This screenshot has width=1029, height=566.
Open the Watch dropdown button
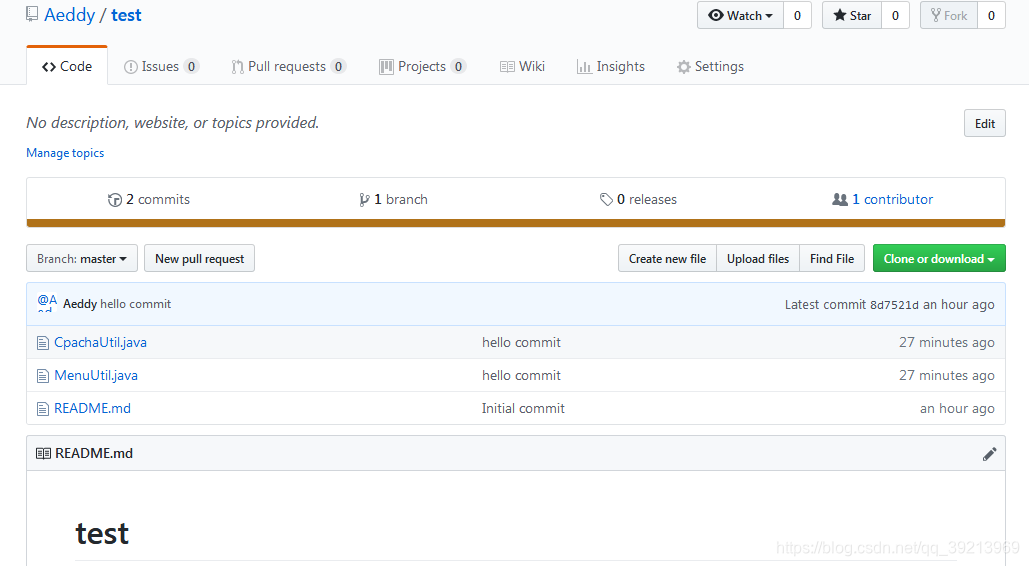(x=740, y=16)
